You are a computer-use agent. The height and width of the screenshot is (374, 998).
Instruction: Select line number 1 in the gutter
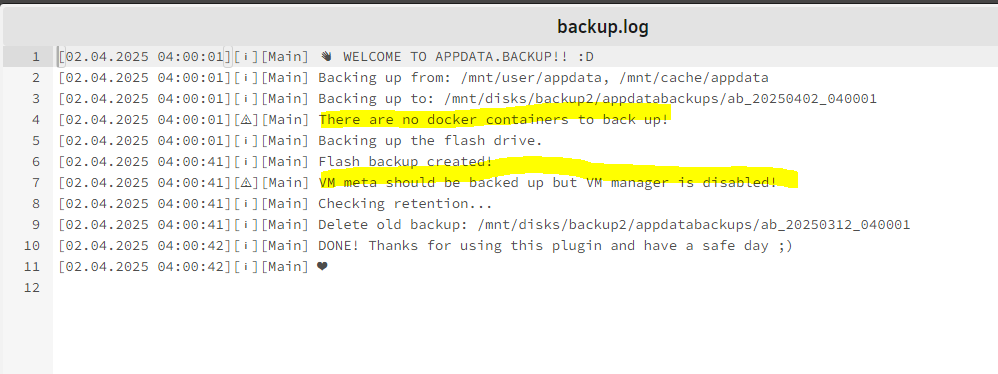click(36, 57)
